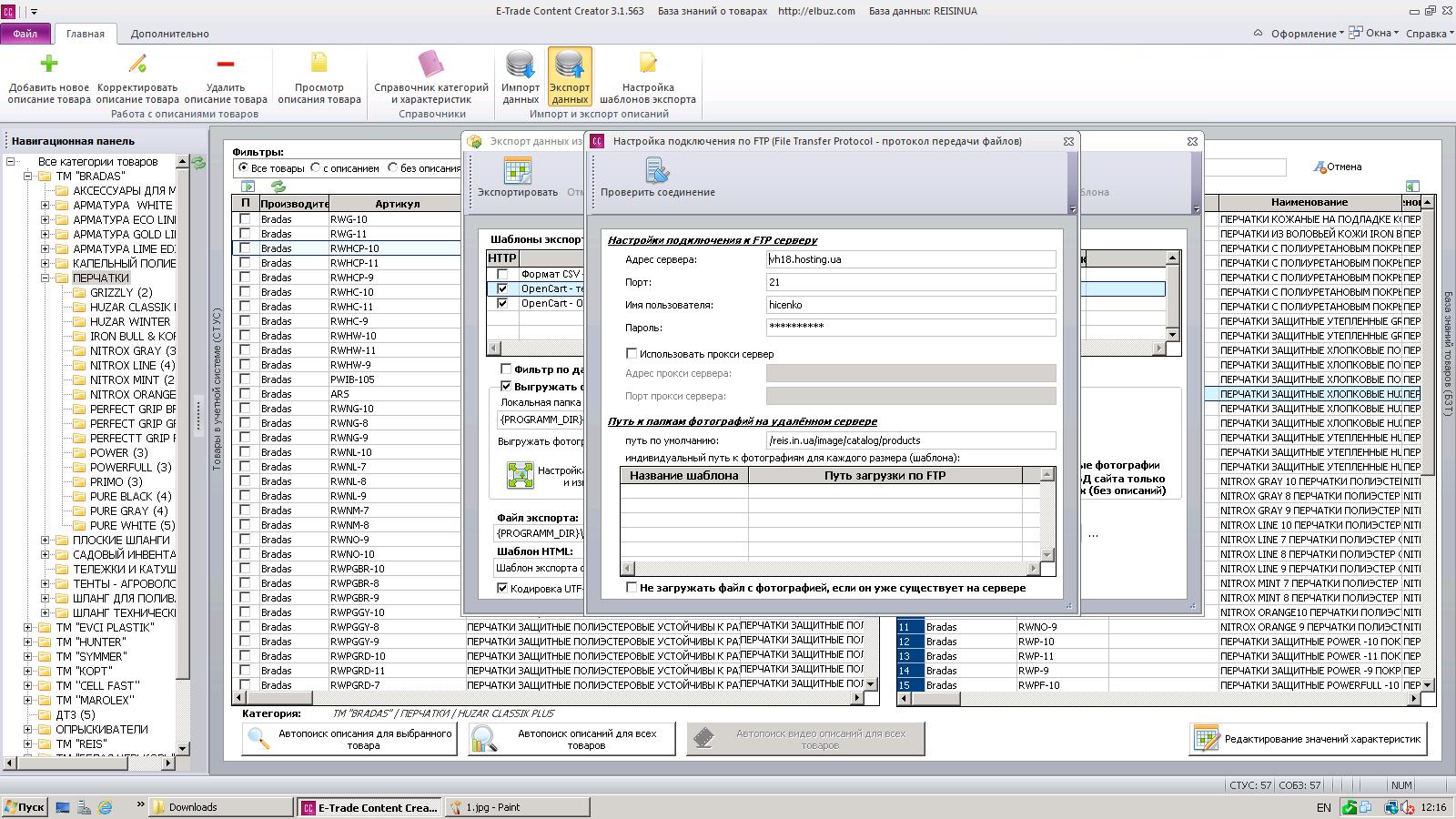Switch to Главная ribbon tab
The width and height of the screenshot is (1456, 819).
coord(86,34)
